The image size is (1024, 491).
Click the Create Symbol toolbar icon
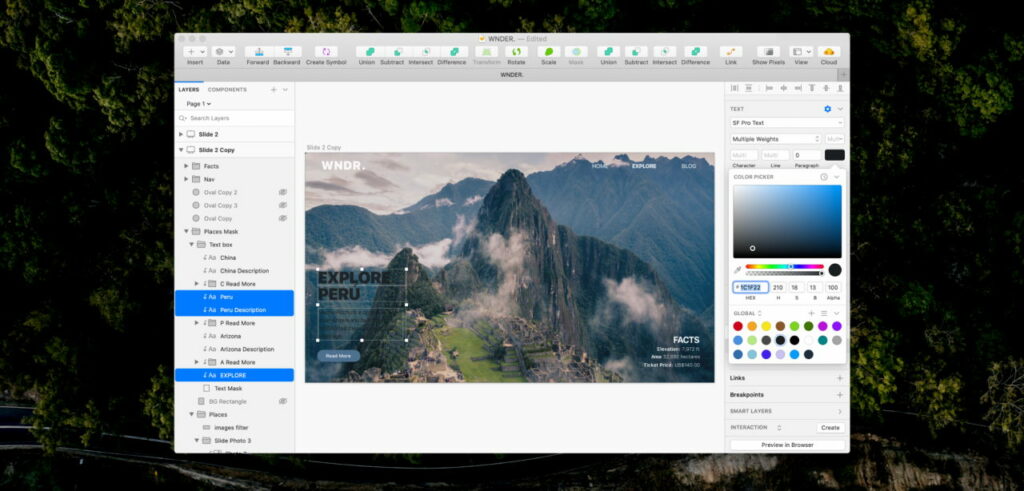click(x=326, y=51)
